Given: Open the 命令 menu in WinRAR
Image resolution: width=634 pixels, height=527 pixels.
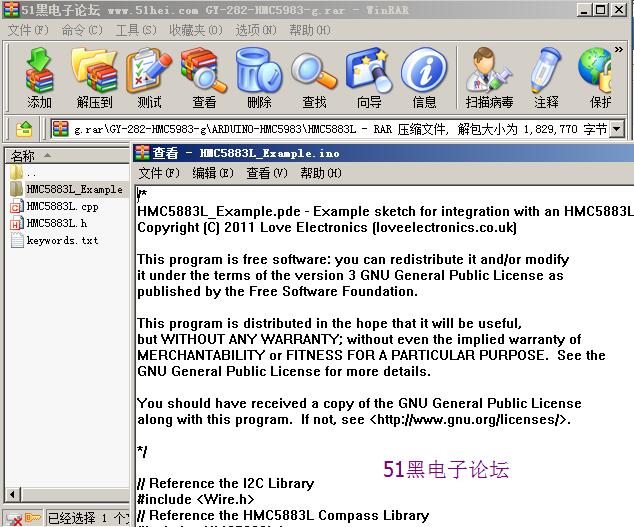Looking at the screenshot, I should [x=82, y=30].
